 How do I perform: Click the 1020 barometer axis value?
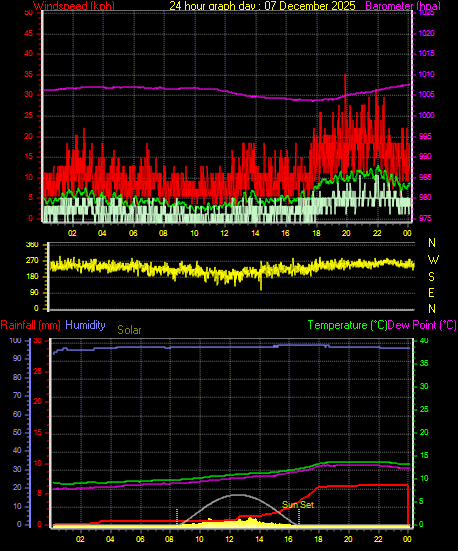426,33
